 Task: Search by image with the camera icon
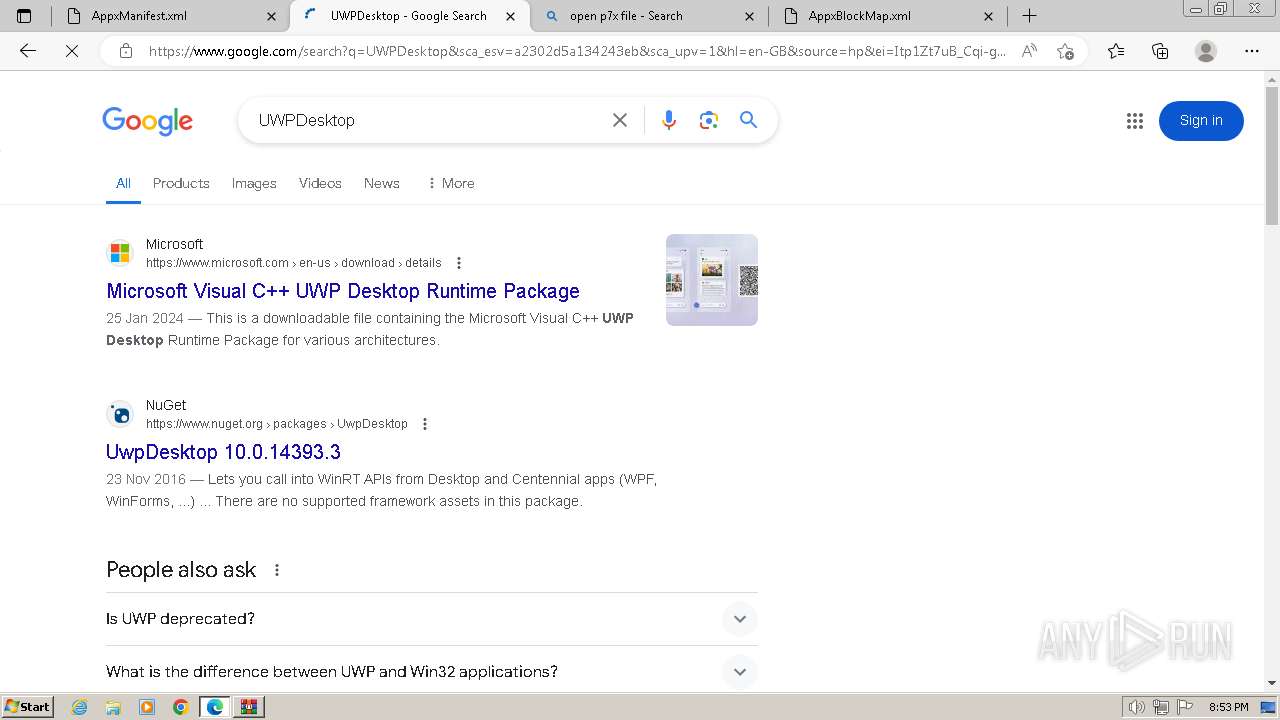point(709,120)
